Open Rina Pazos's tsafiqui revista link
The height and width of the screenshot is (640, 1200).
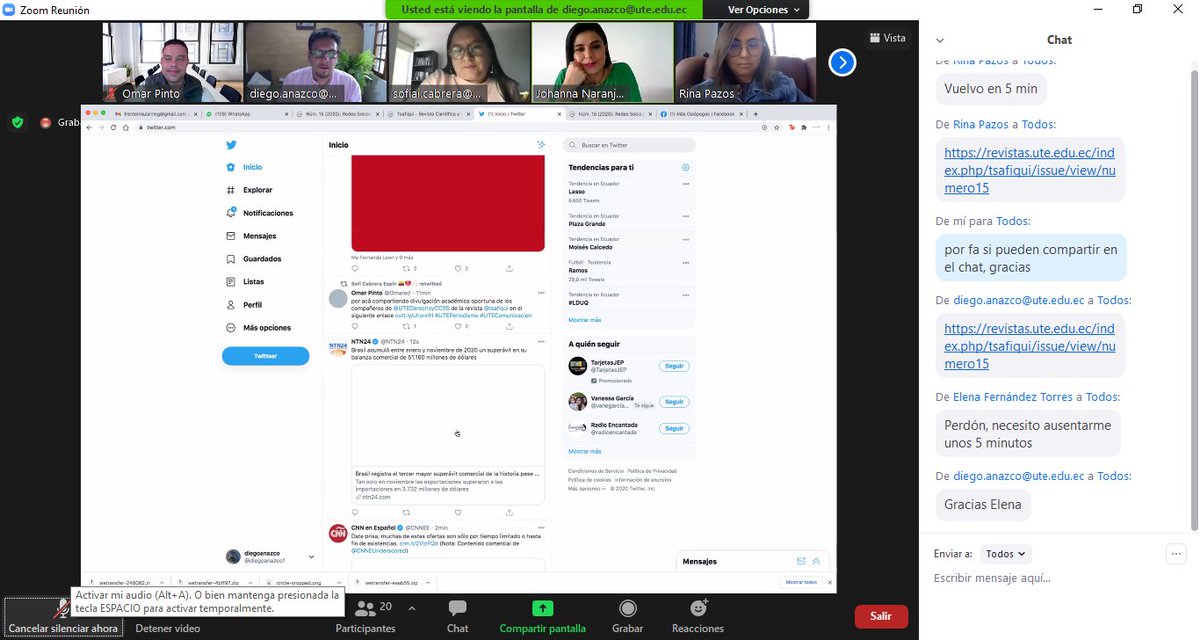1029,171
